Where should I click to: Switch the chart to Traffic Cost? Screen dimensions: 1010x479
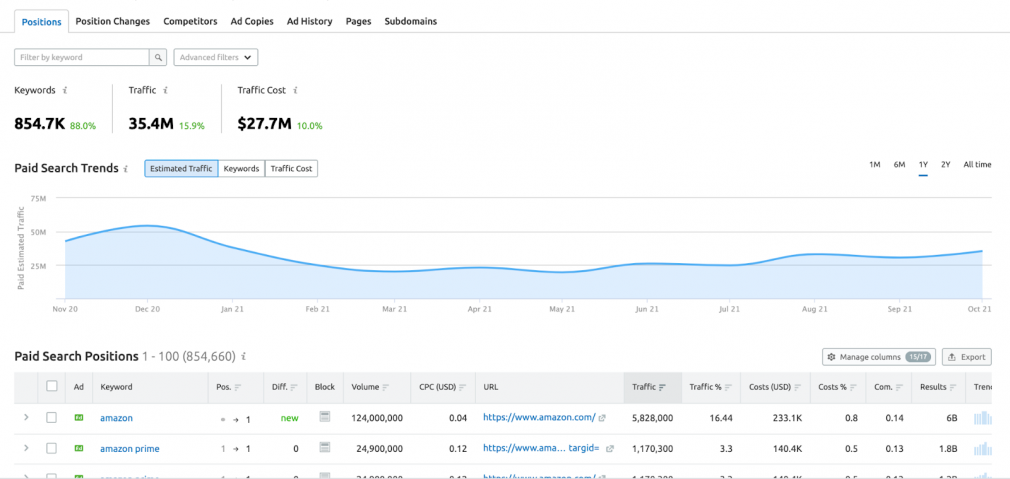coord(291,169)
